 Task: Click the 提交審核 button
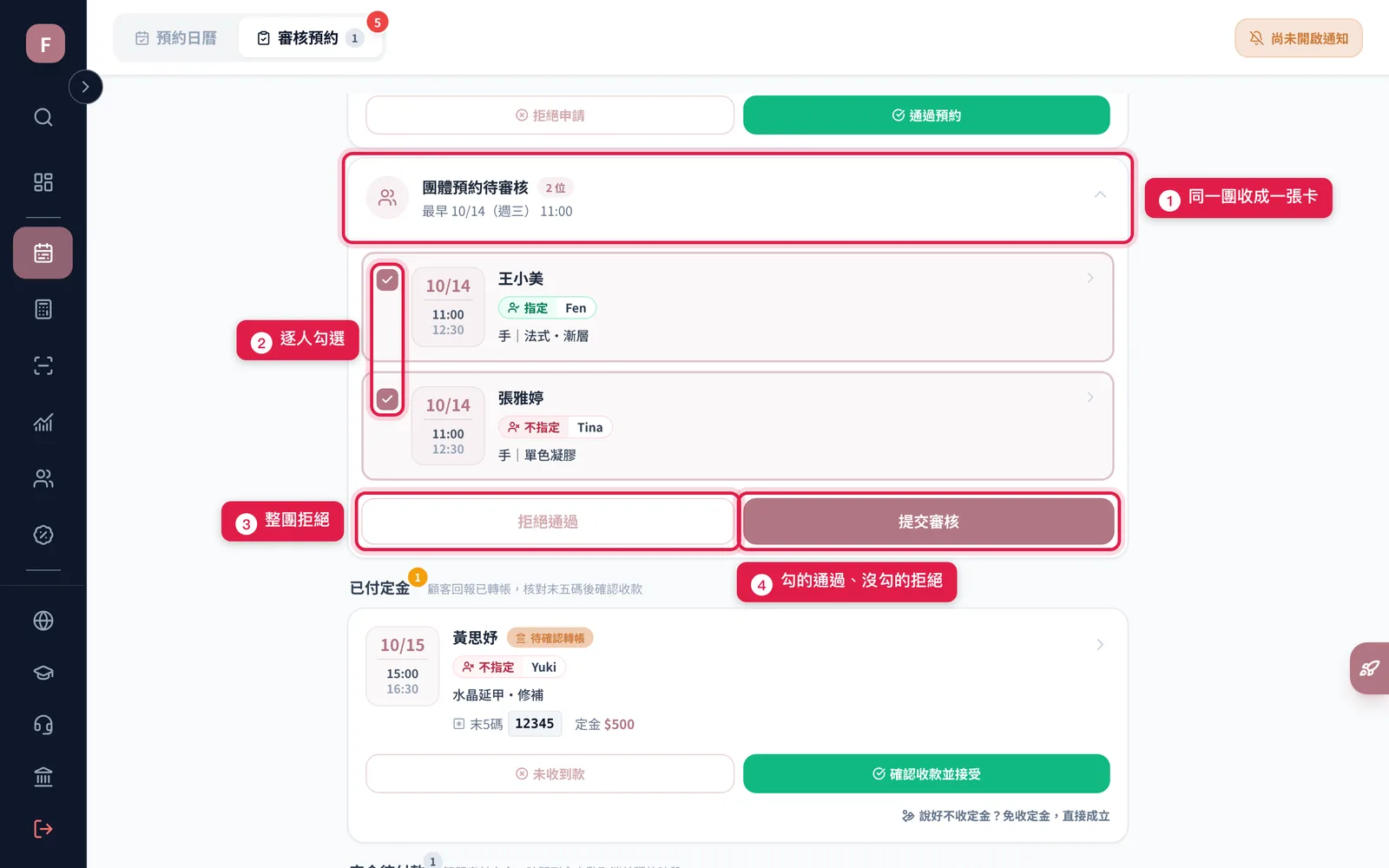(929, 522)
